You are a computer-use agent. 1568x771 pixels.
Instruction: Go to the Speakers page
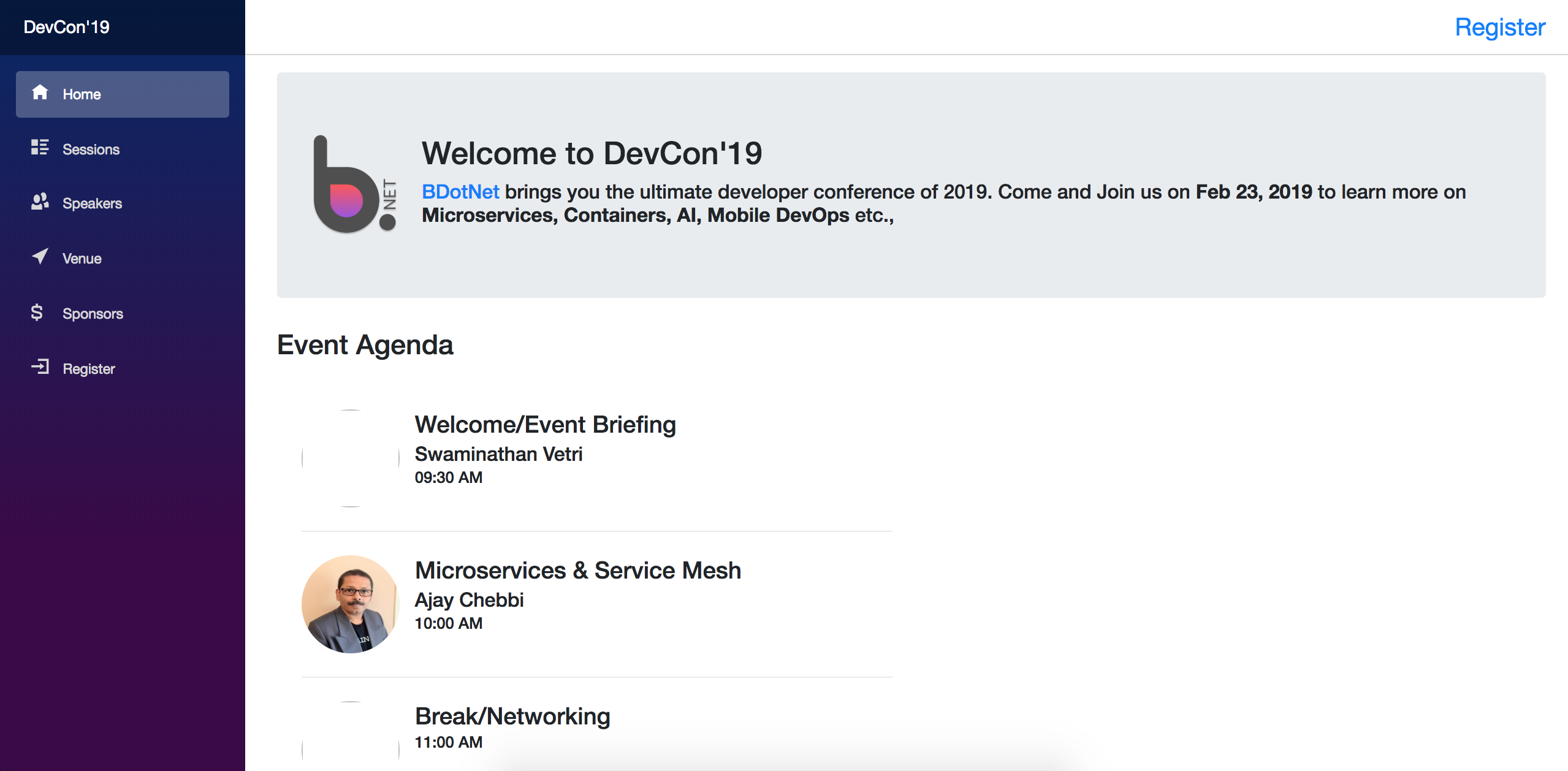tap(92, 203)
